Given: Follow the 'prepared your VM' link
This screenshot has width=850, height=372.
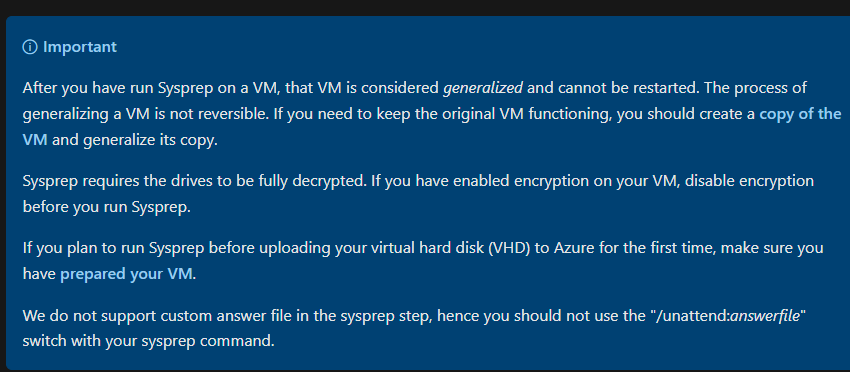Looking at the screenshot, I should pos(126,274).
